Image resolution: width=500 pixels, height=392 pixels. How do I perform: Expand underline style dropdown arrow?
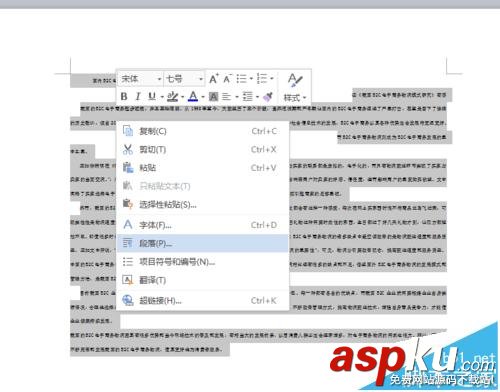162,97
